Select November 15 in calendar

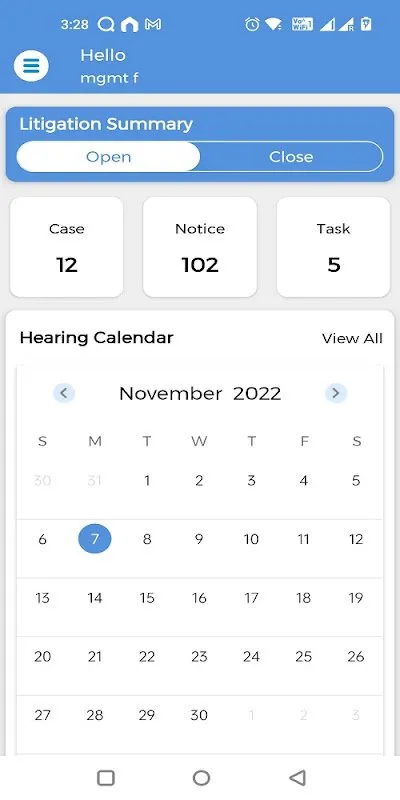tap(147, 597)
